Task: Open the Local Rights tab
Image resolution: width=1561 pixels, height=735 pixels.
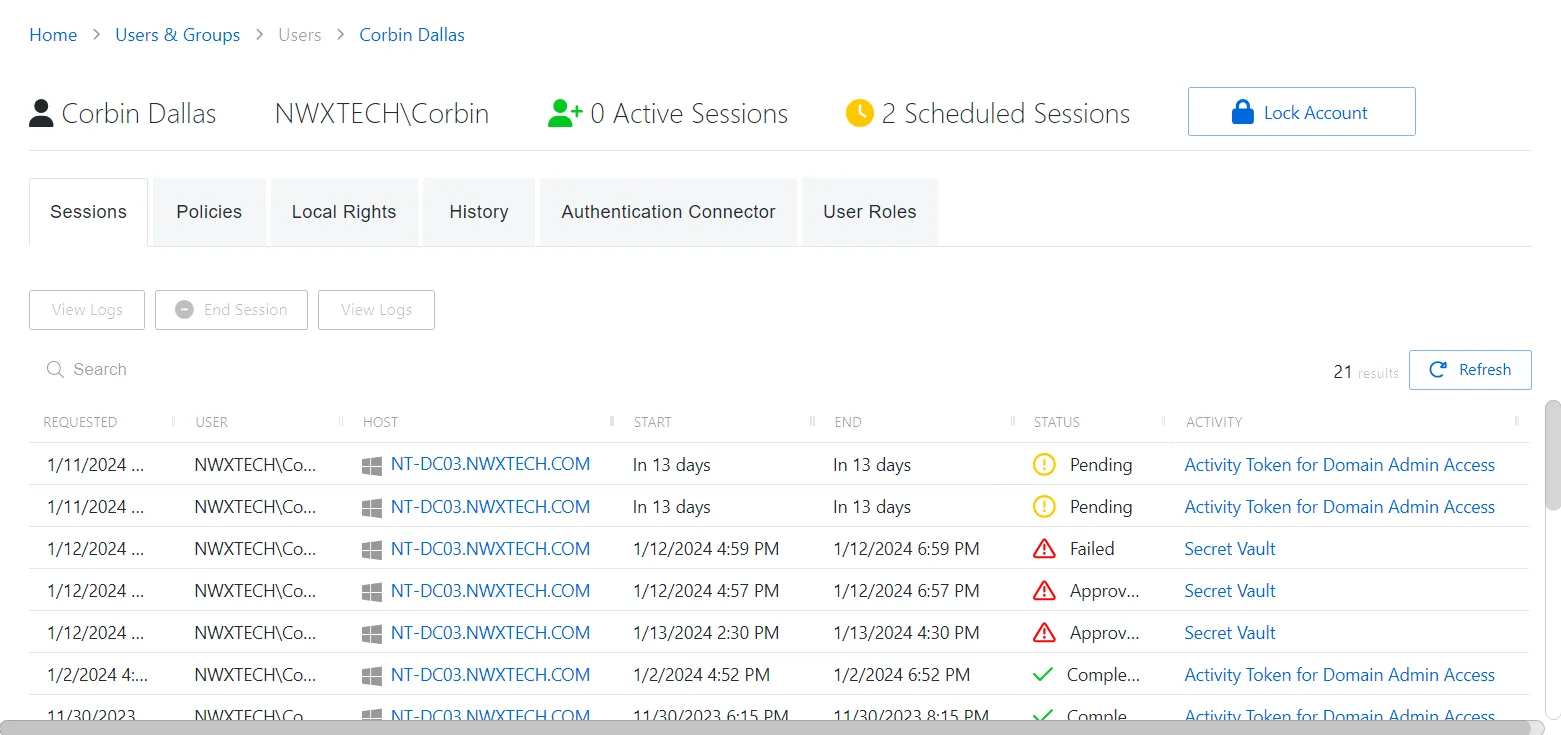Action: 344,212
